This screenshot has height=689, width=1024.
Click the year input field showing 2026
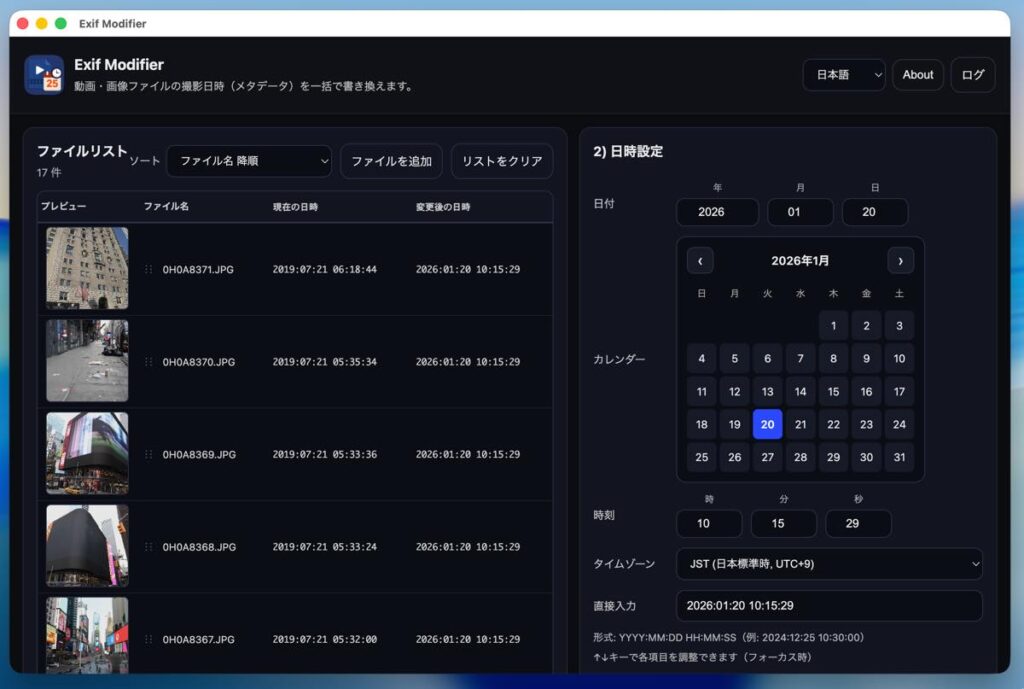coord(716,212)
